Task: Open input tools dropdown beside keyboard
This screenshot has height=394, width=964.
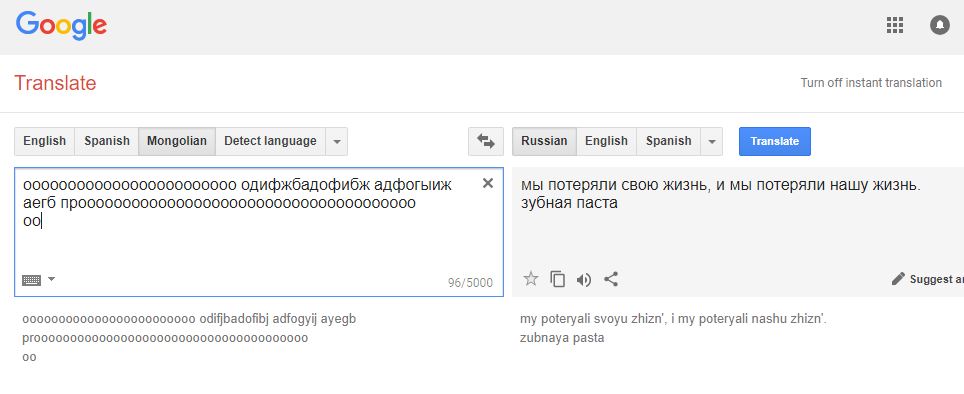Action: pos(52,279)
